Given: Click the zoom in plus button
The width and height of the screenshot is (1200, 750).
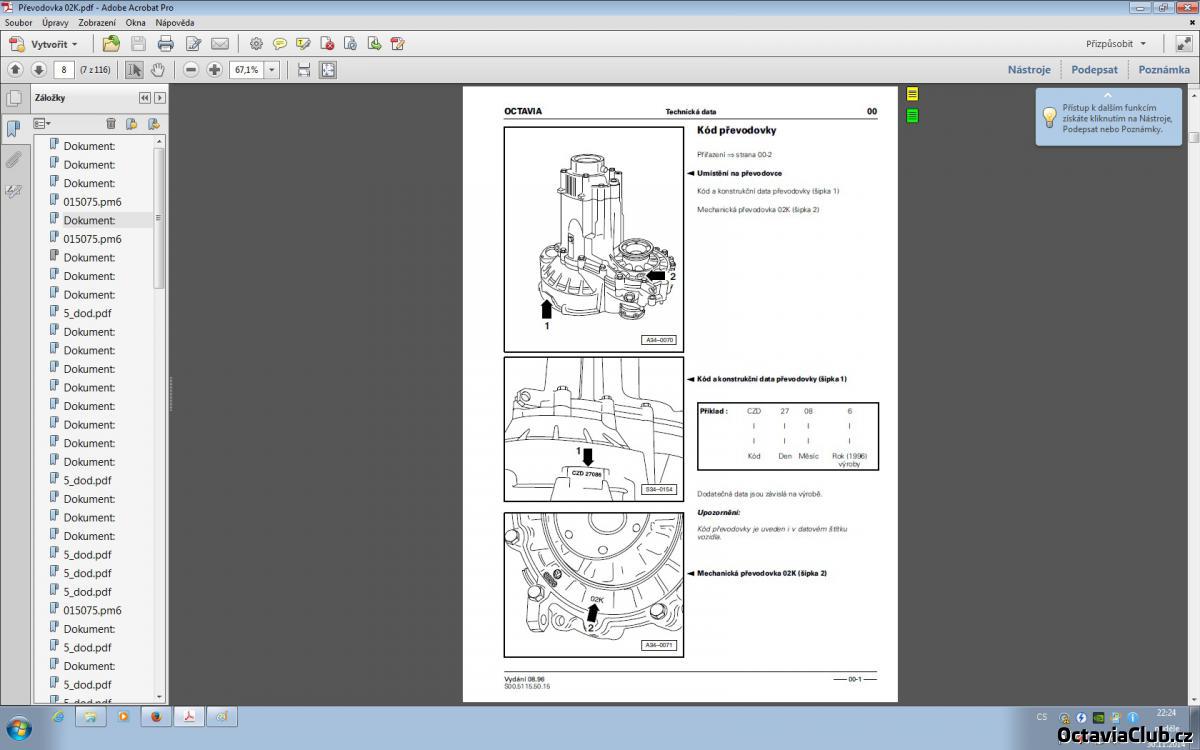Looking at the screenshot, I should (214, 70).
